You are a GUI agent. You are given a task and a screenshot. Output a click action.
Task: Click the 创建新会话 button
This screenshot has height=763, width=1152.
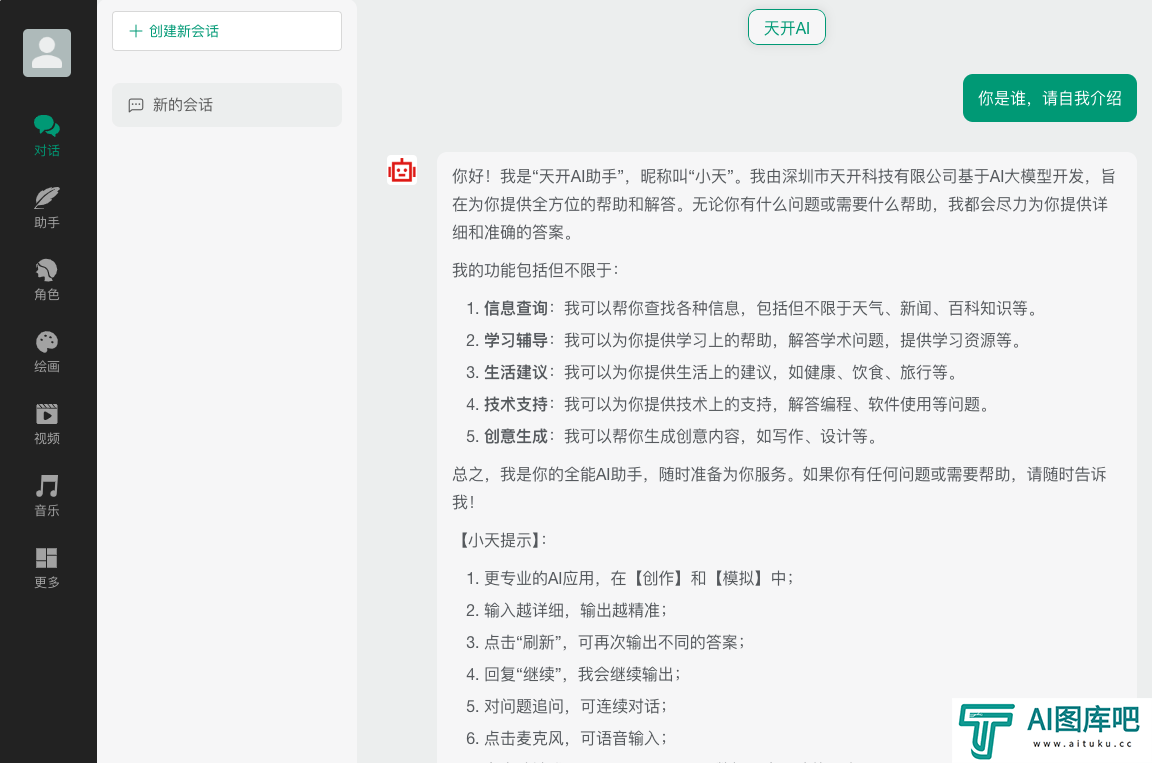coord(227,31)
